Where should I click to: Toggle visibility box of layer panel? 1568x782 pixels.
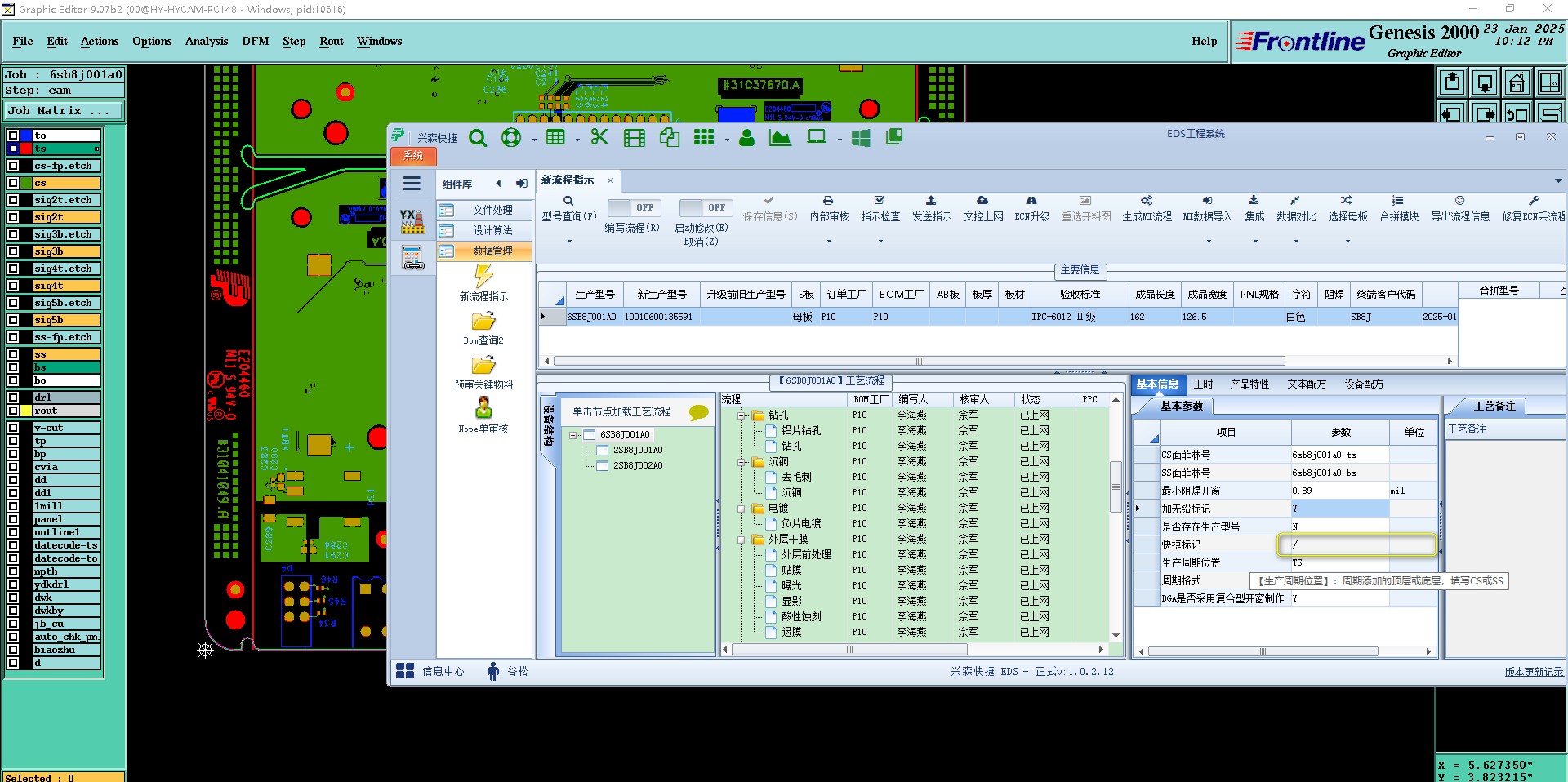[13, 519]
